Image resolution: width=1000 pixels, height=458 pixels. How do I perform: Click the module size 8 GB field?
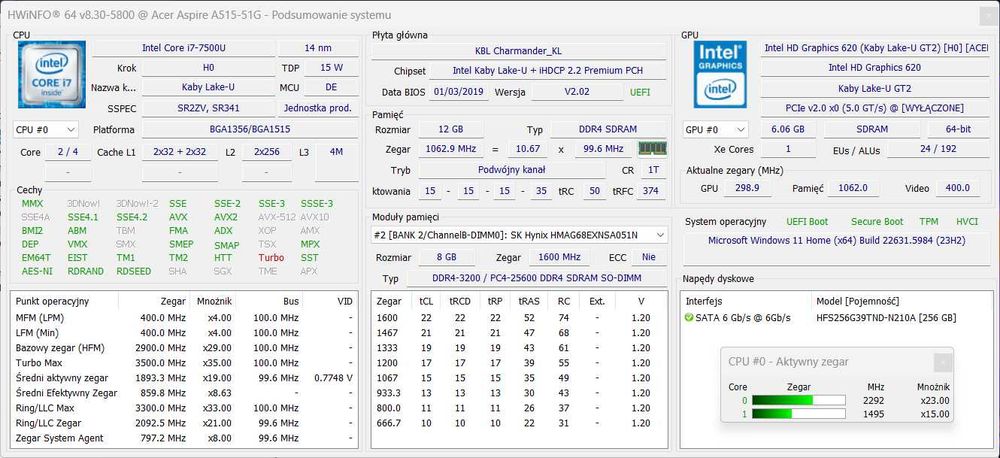point(446,257)
